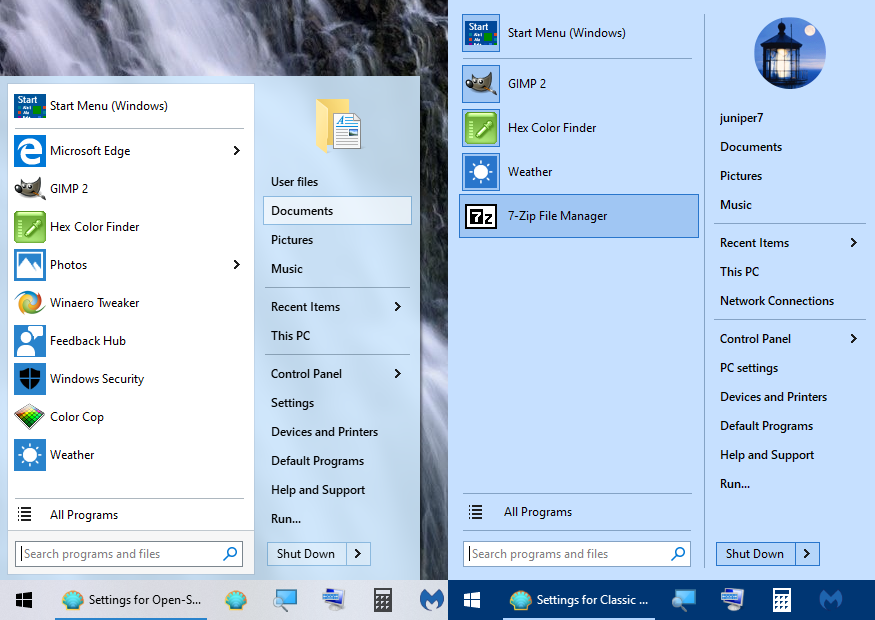Expand Recent Items arrow in the light-themed menu
Screen dimensions: 875x620
(397, 306)
